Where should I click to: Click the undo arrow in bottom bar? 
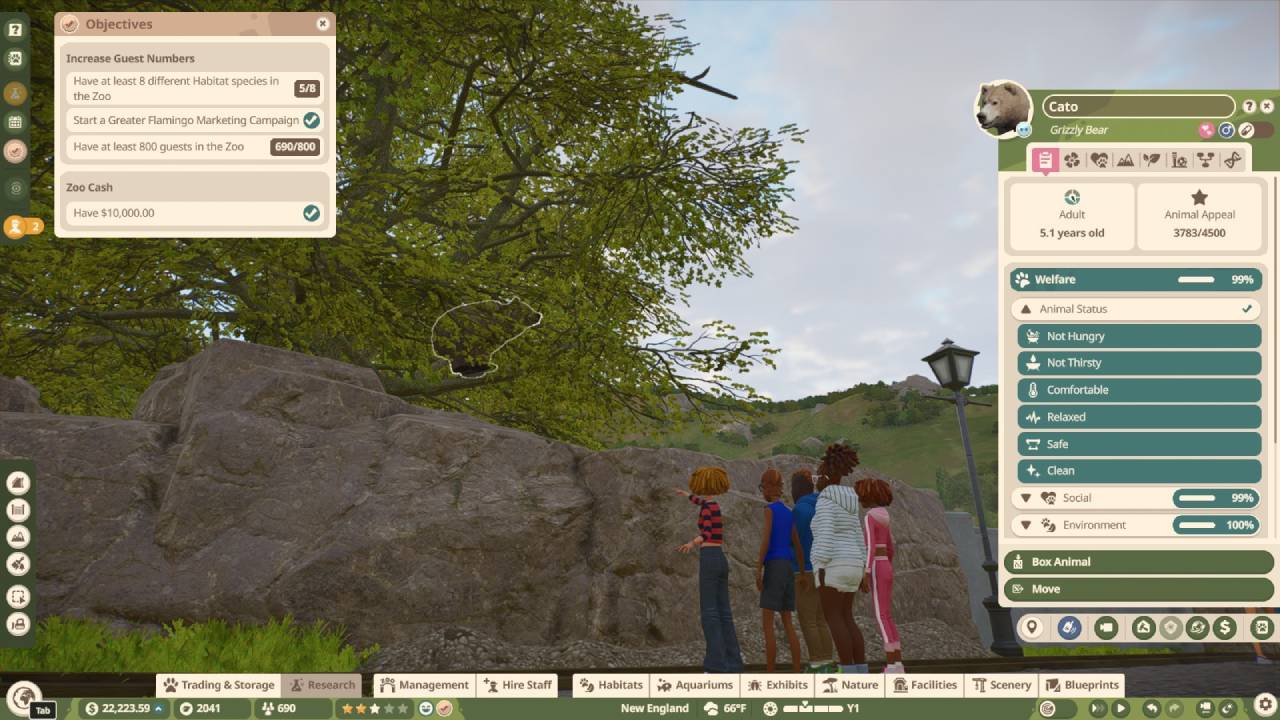(1151, 709)
